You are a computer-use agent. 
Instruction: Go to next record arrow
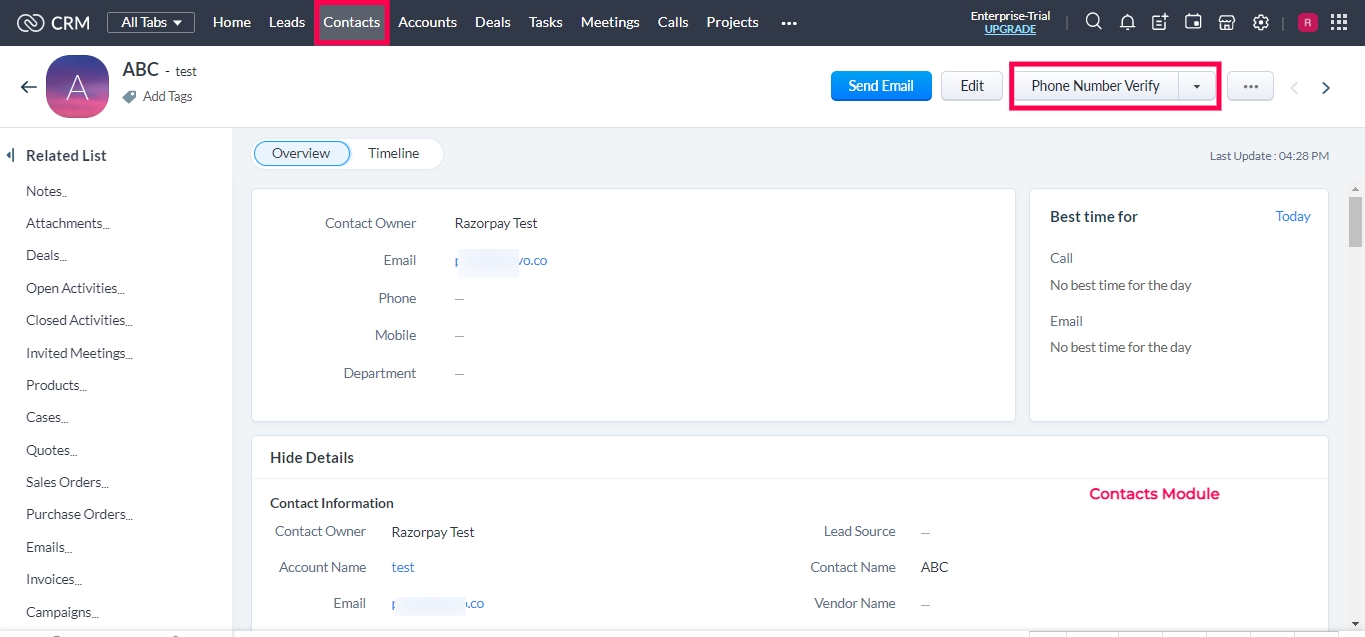1326,88
